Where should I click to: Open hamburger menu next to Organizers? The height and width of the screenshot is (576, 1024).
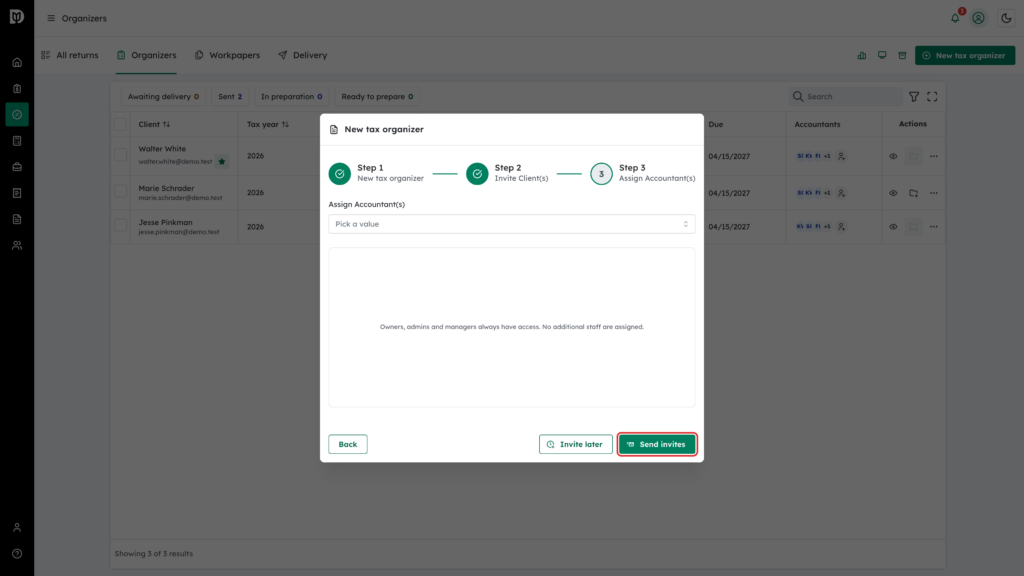[x=51, y=18]
